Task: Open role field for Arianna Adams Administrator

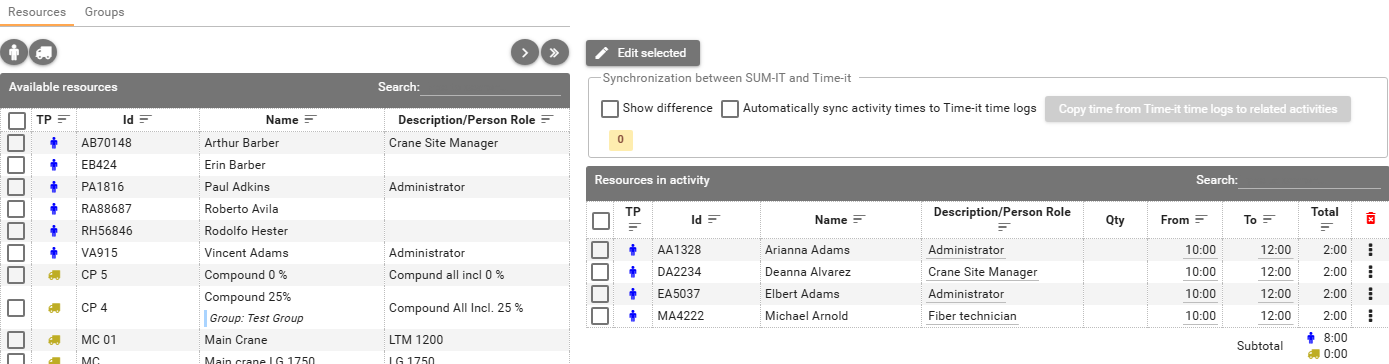Action: (966, 250)
